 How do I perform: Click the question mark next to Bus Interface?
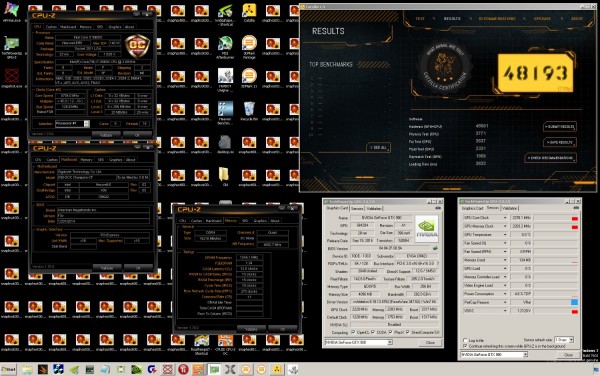pos(438,264)
